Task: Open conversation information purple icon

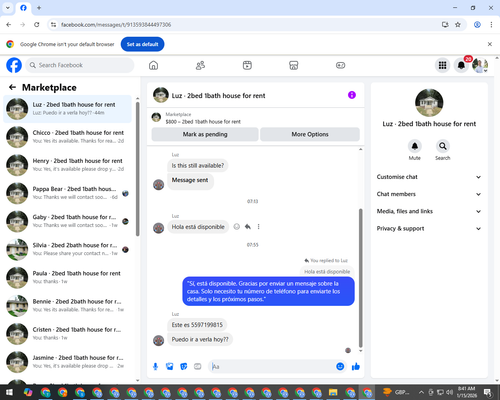Action: 352,95
